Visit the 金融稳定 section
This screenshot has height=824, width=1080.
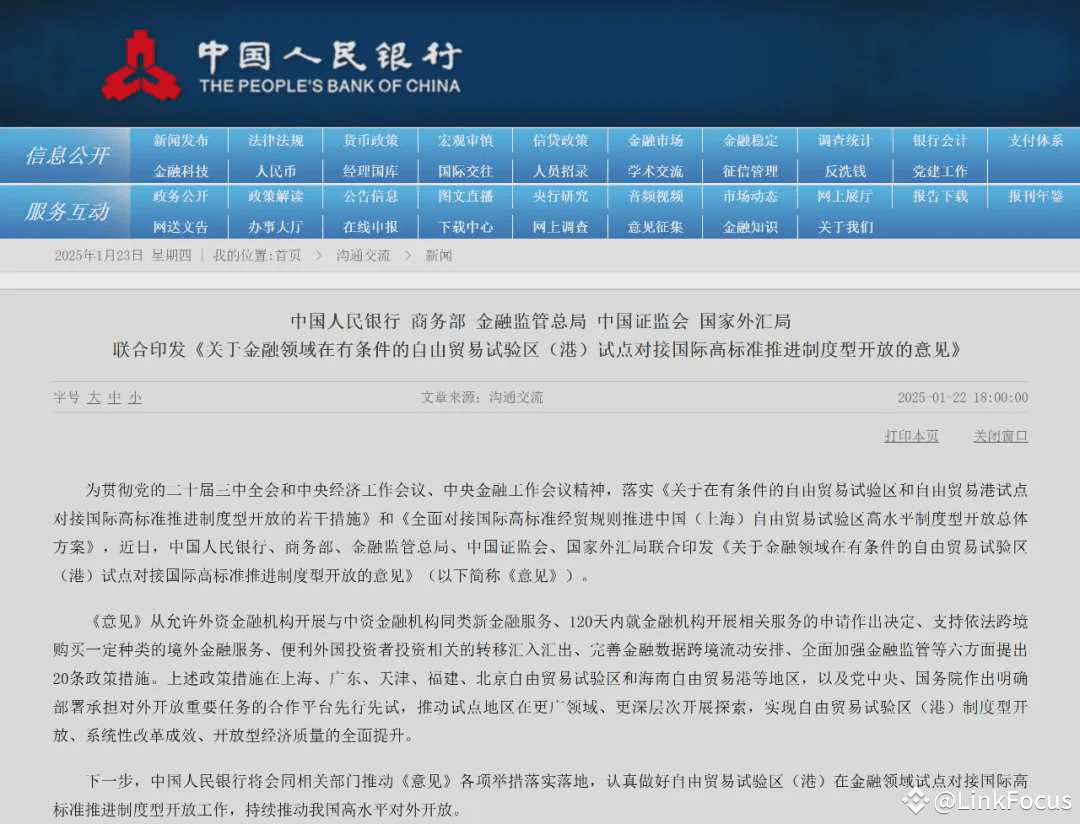tap(750, 140)
